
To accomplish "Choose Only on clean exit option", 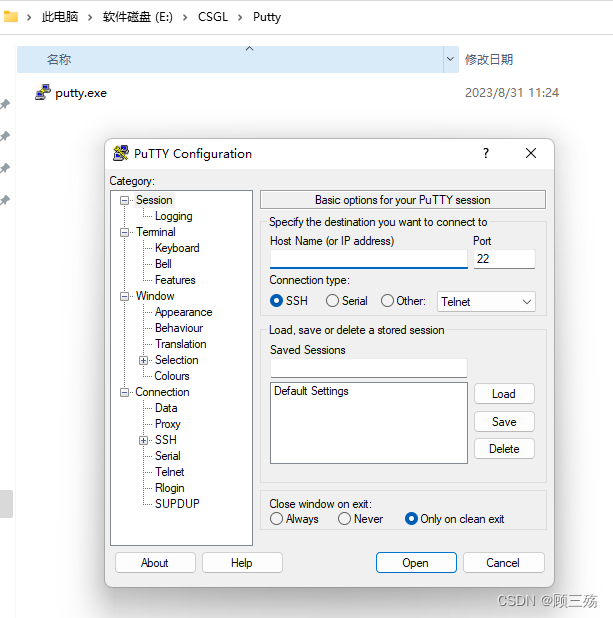I will [x=411, y=519].
